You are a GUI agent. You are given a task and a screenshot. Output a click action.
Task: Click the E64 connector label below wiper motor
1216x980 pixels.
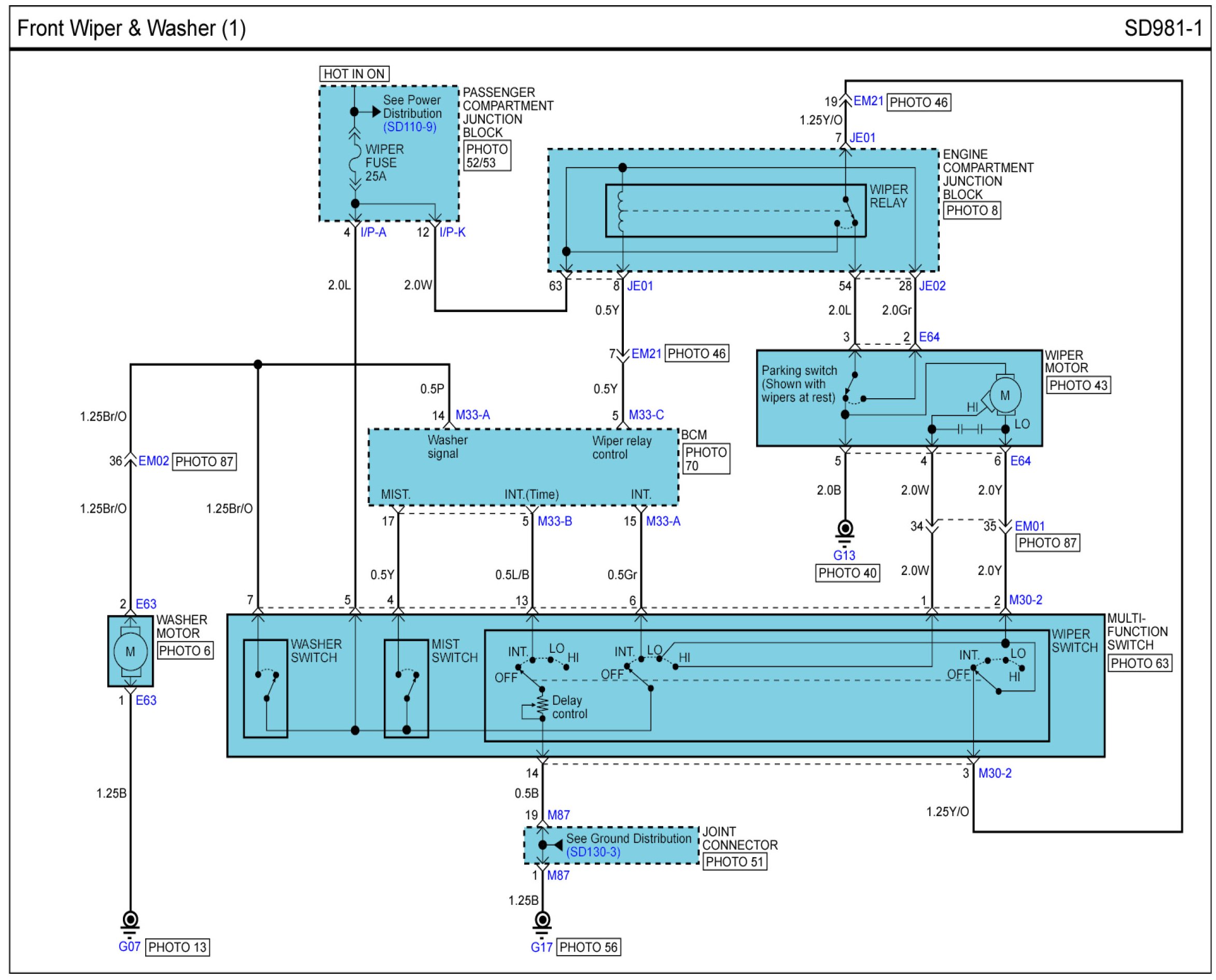pos(1019,461)
